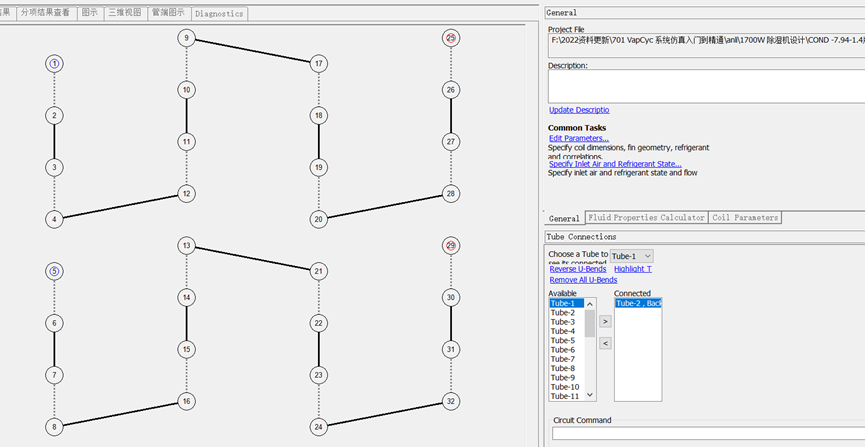Pick tube node 22
Image resolution: width=865 pixels, height=447 pixels.
point(318,323)
